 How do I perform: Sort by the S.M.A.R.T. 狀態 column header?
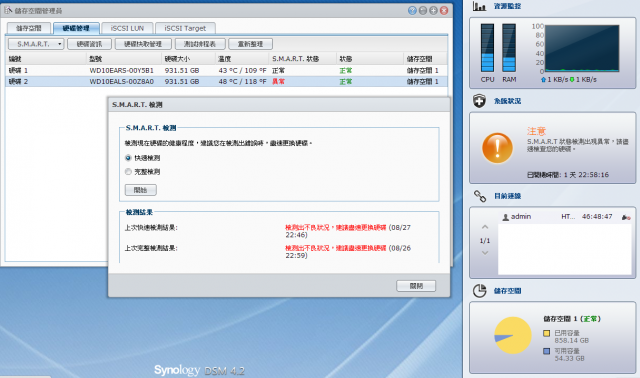(x=302, y=59)
